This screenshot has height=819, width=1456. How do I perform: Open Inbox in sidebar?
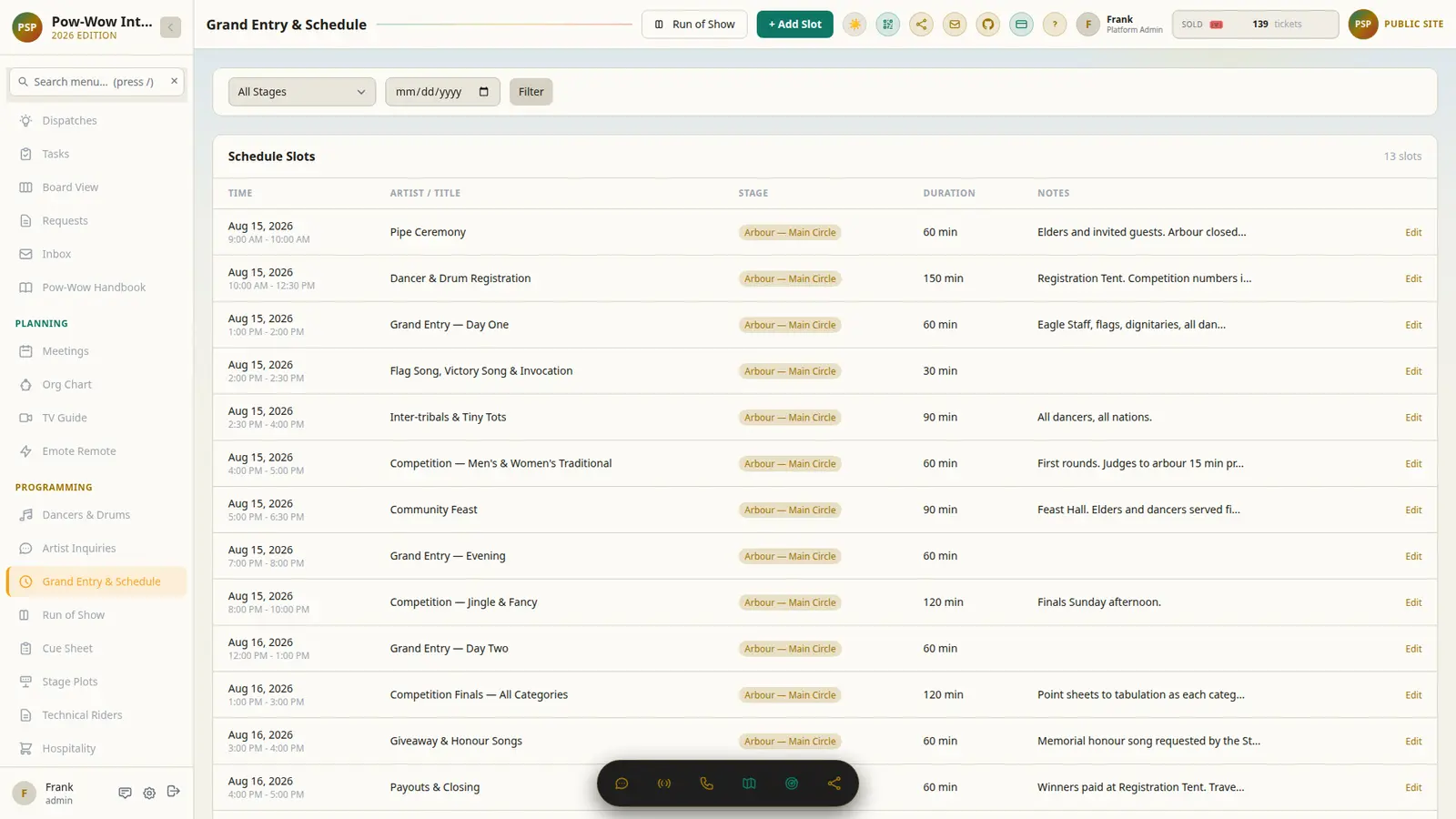(x=96, y=254)
